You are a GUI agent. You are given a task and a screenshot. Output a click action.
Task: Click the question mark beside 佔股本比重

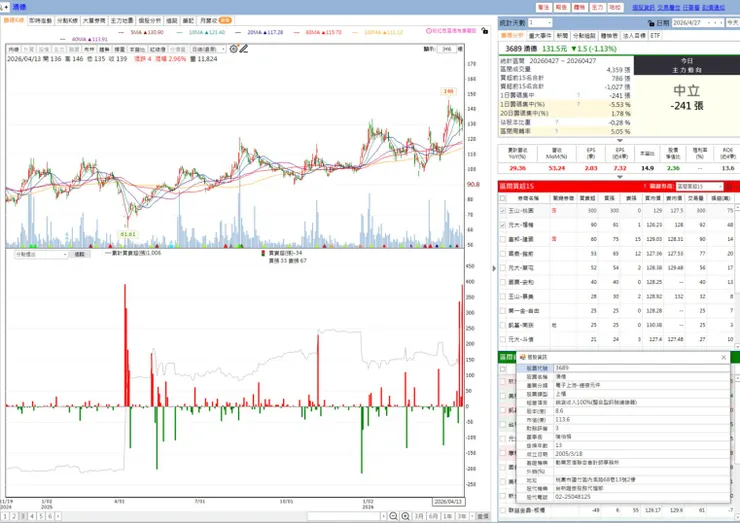pyautogui.click(x=556, y=122)
